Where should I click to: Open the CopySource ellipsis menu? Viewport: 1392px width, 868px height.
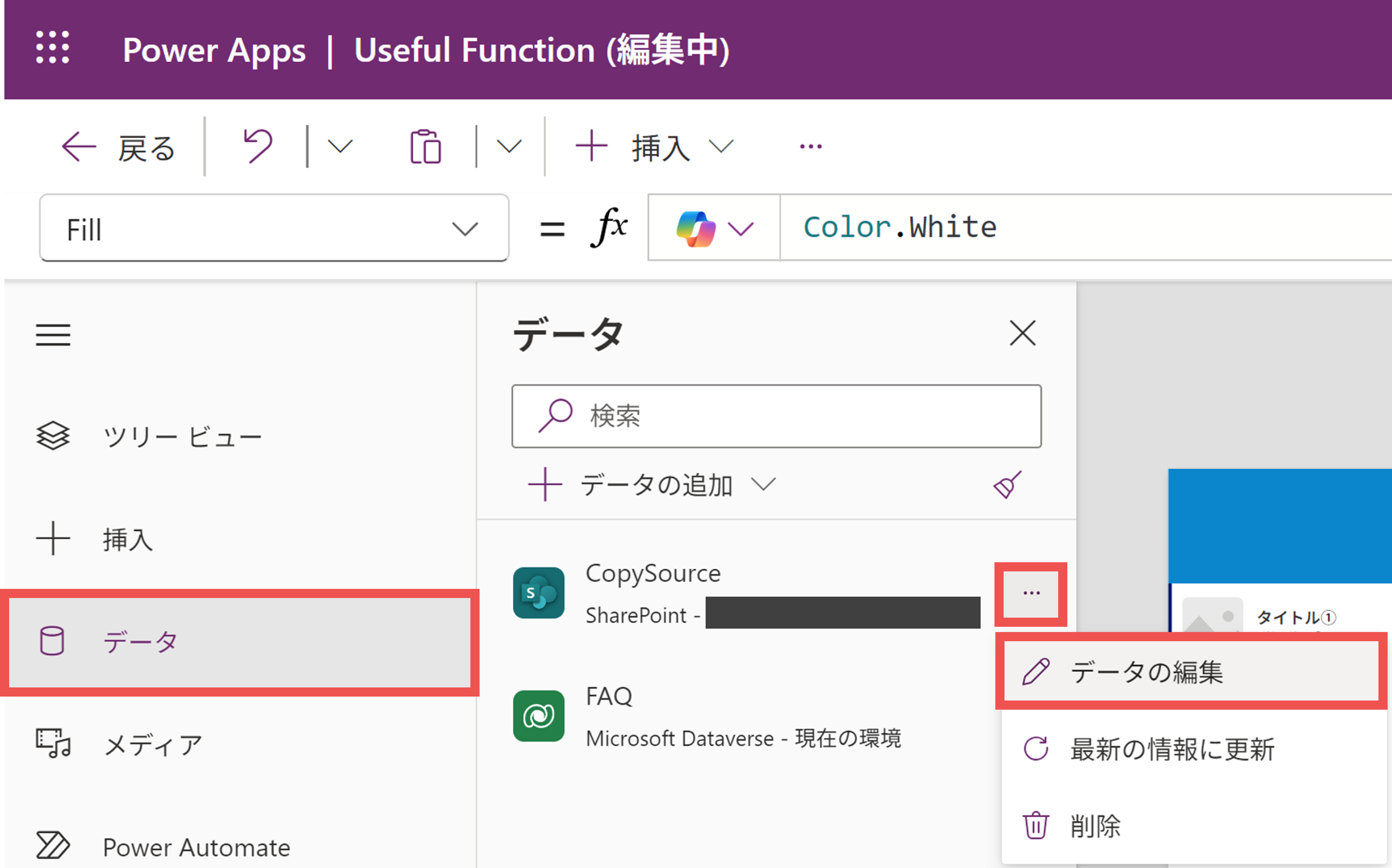coord(1032,594)
